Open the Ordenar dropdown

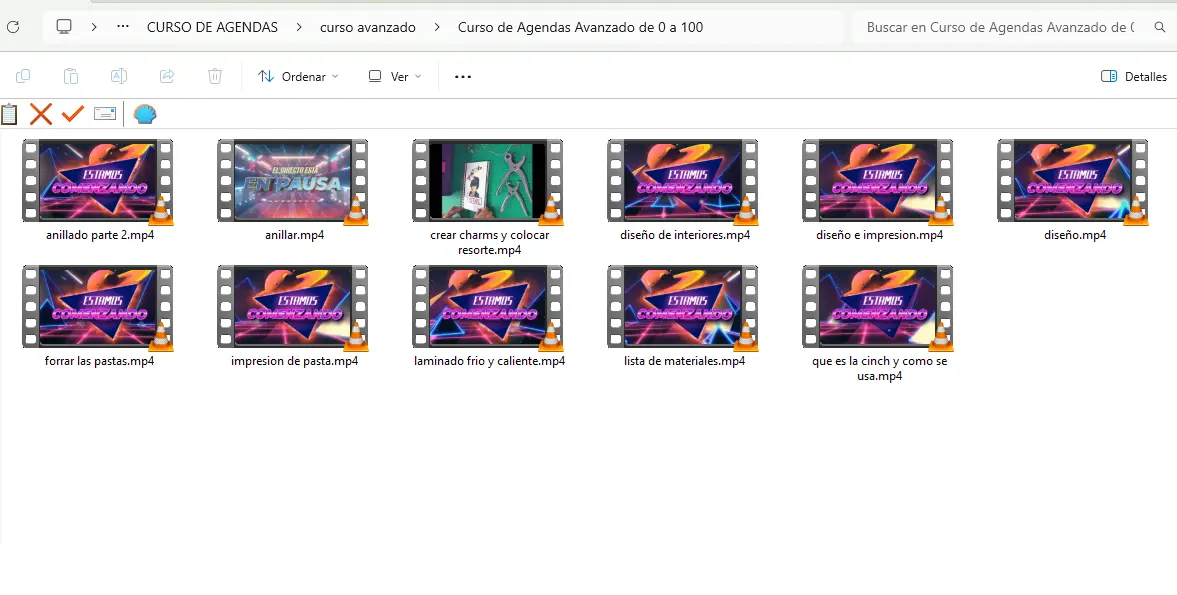tap(298, 76)
